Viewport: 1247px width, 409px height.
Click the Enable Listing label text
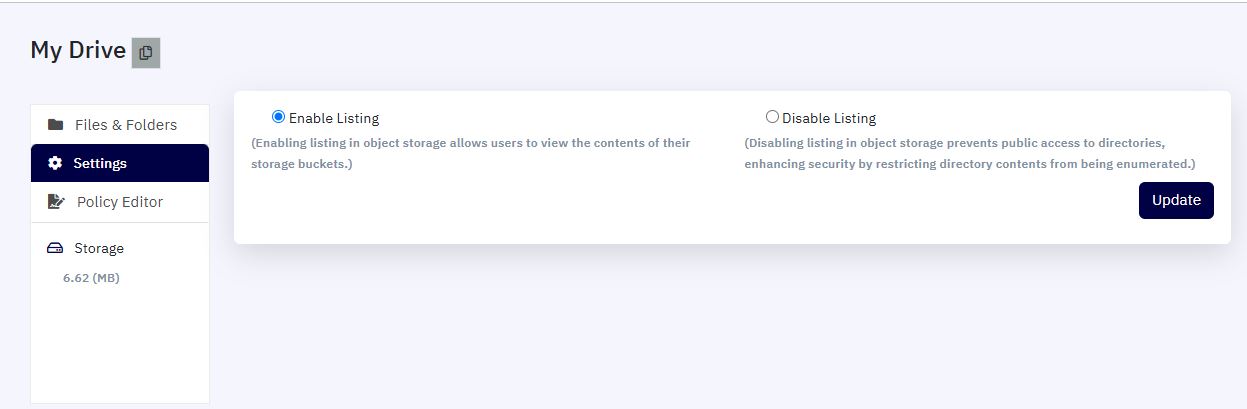334,118
